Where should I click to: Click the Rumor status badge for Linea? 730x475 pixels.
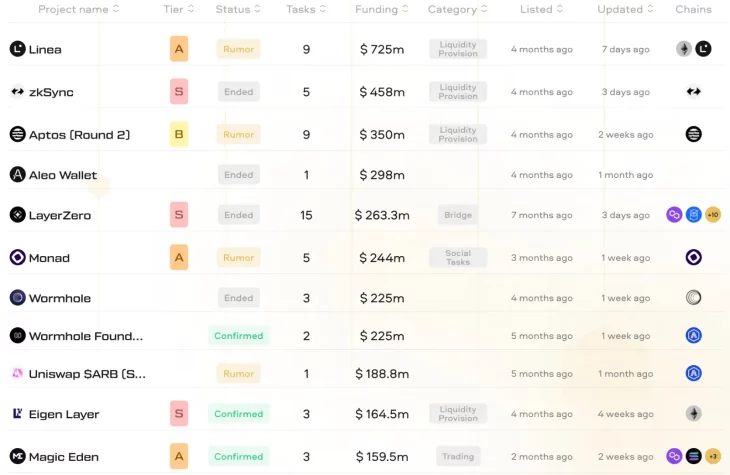pyautogui.click(x=239, y=49)
